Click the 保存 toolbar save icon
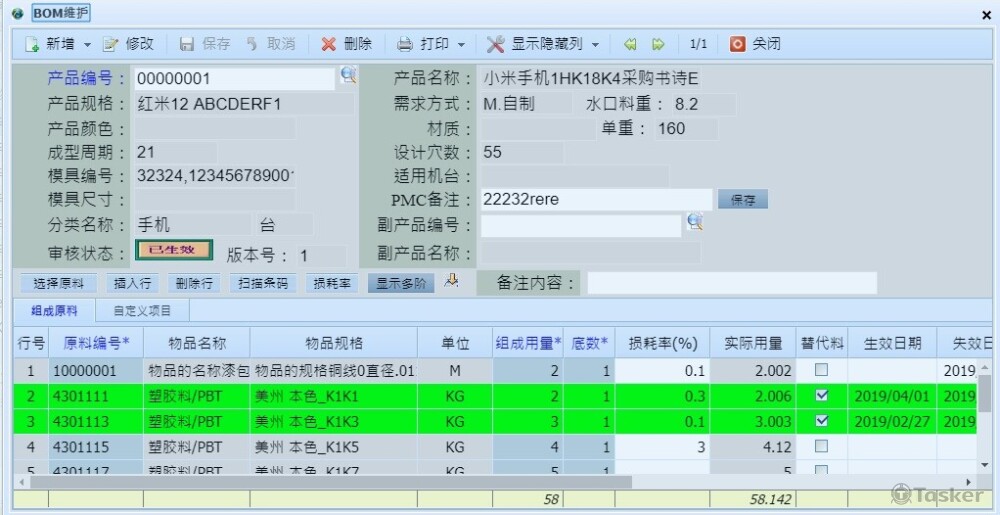Screen dimensions: 1000x515 pyautogui.click(x=187, y=44)
